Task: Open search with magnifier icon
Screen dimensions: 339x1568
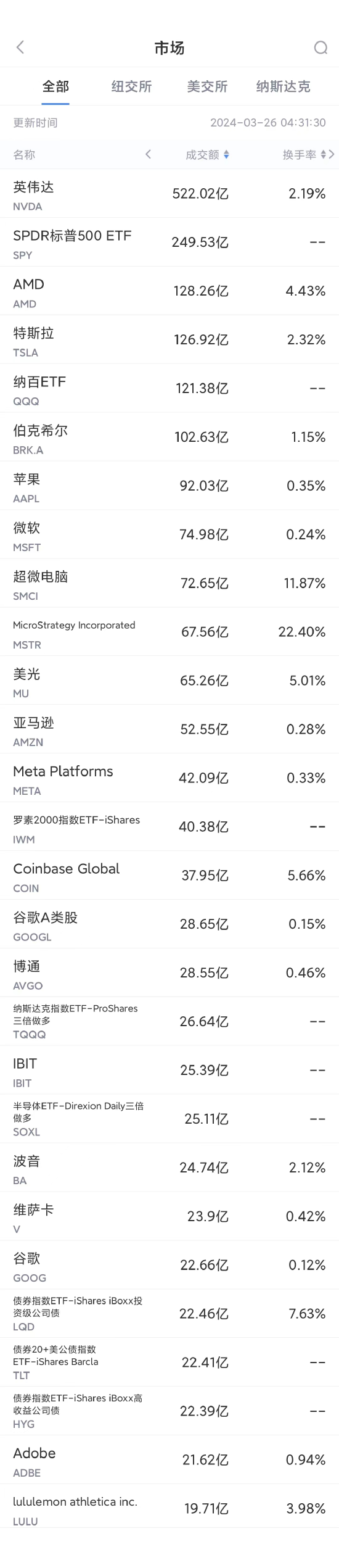Action: (x=321, y=48)
